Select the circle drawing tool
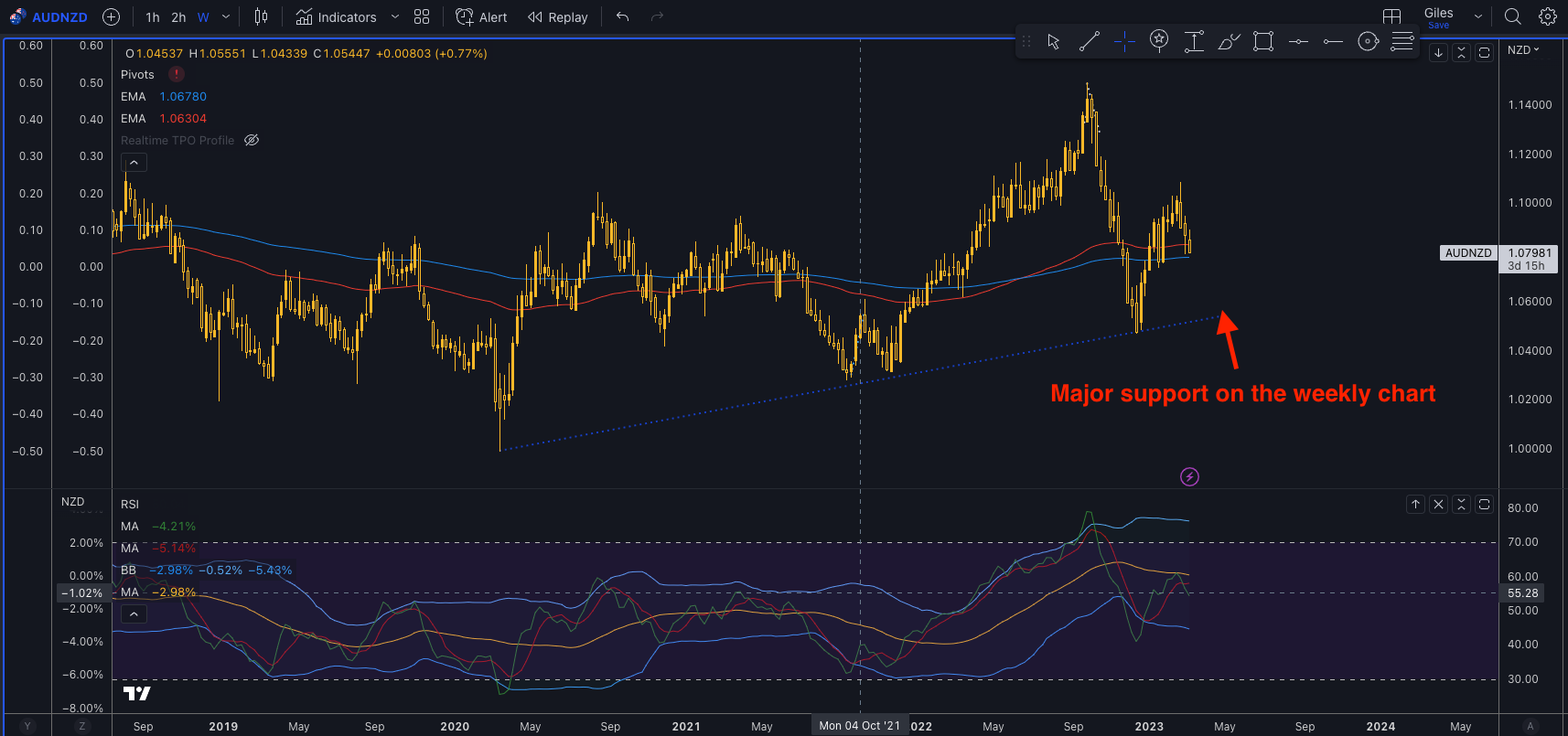 pyautogui.click(x=1368, y=41)
